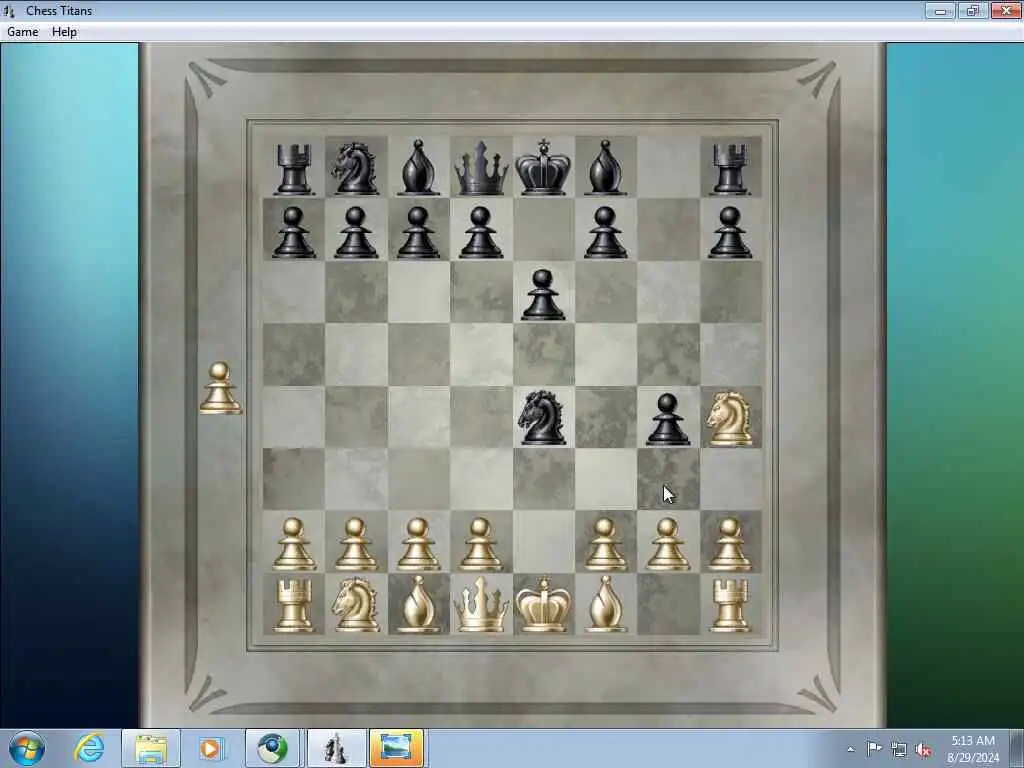
Task: Open Windows Media Player from the taskbar
Action: (x=210, y=748)
